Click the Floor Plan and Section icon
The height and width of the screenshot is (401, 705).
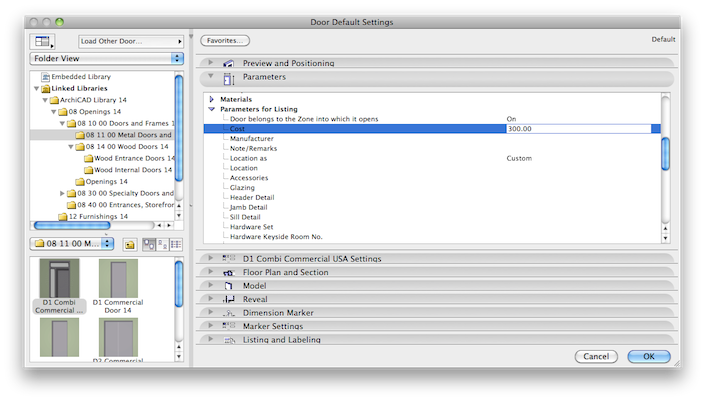click(x=229, y=272)
